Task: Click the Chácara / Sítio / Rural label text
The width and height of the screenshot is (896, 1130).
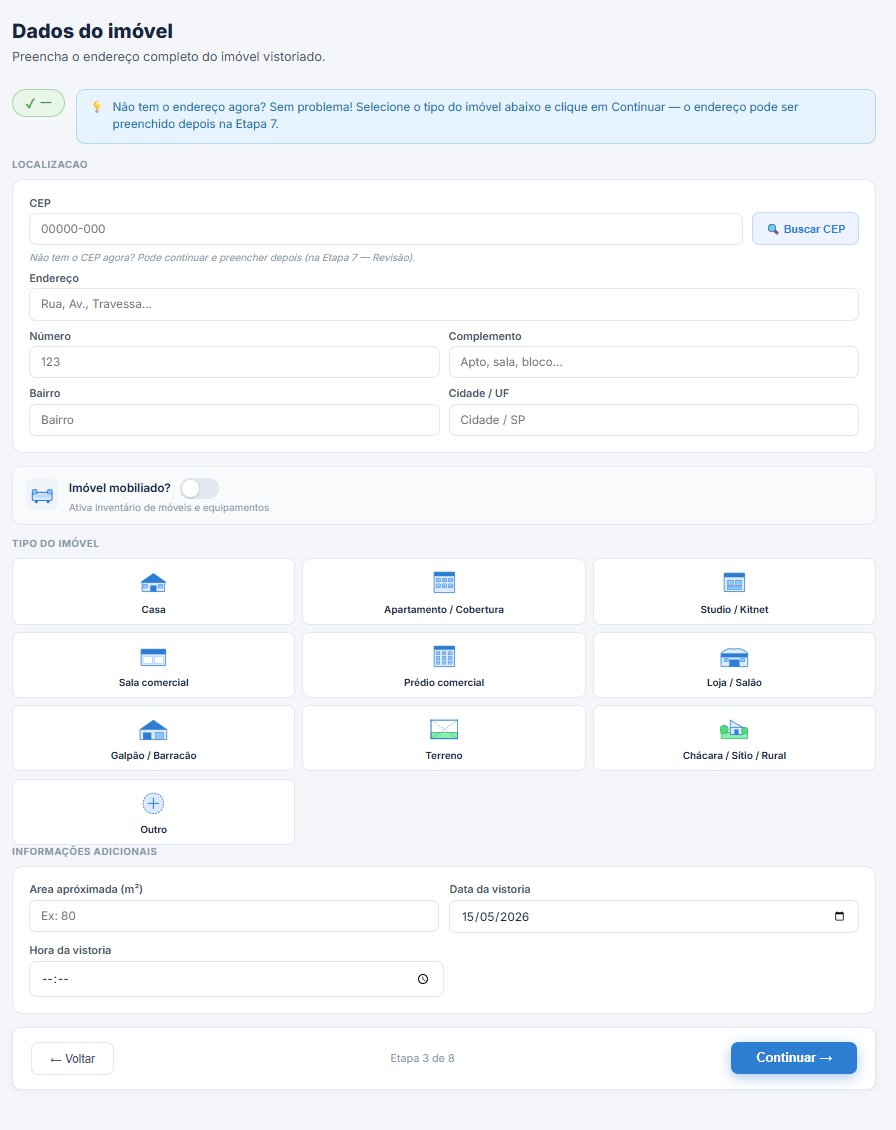Action: [x=734, y=755]
